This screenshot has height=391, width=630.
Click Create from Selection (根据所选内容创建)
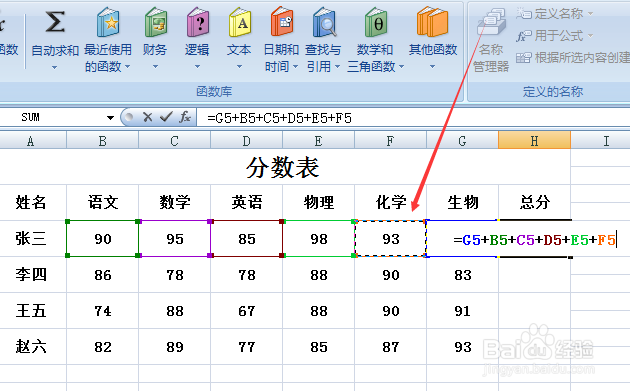pos(573,58)
